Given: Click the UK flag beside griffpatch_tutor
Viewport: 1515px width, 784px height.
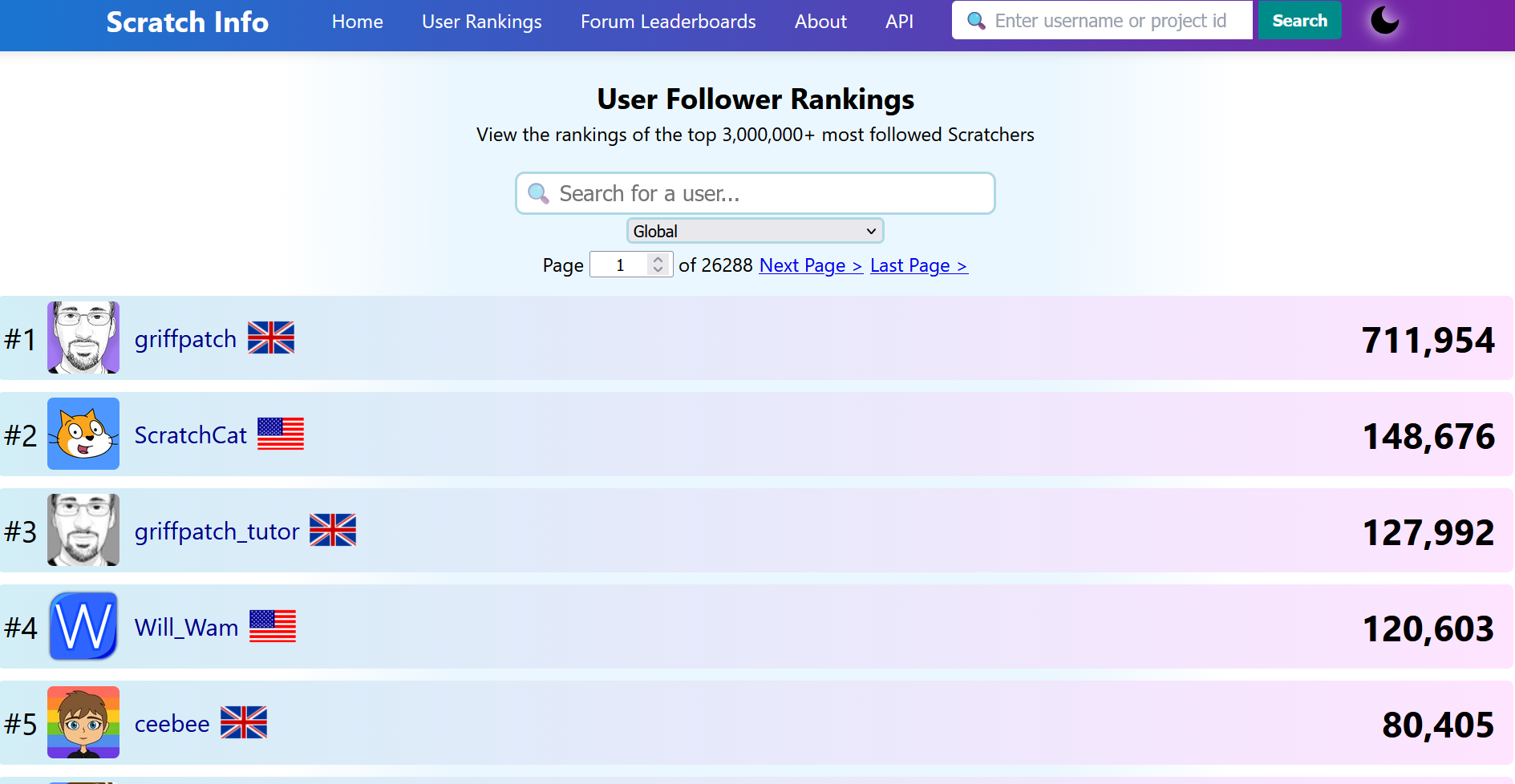Looking at the screenshot, I should click(333, 530).
